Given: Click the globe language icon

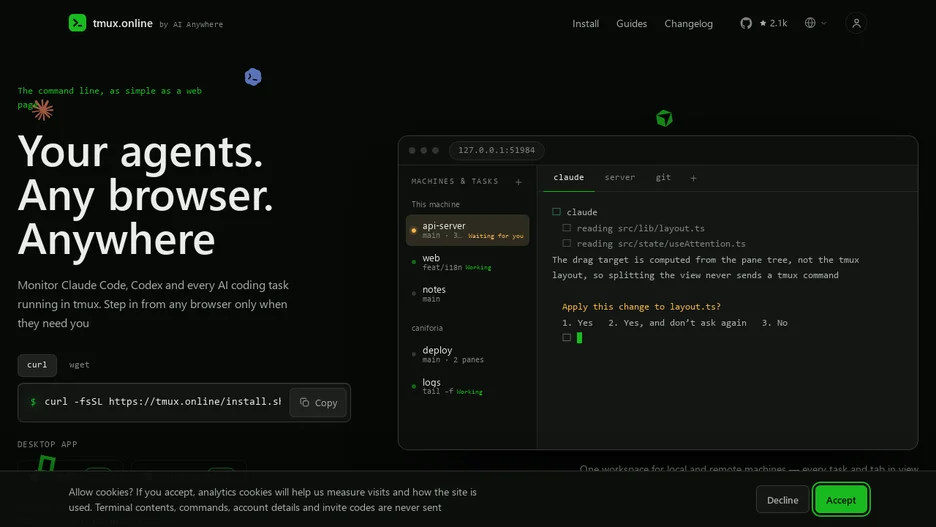Looking at the screenshot, I should point(810,23).
